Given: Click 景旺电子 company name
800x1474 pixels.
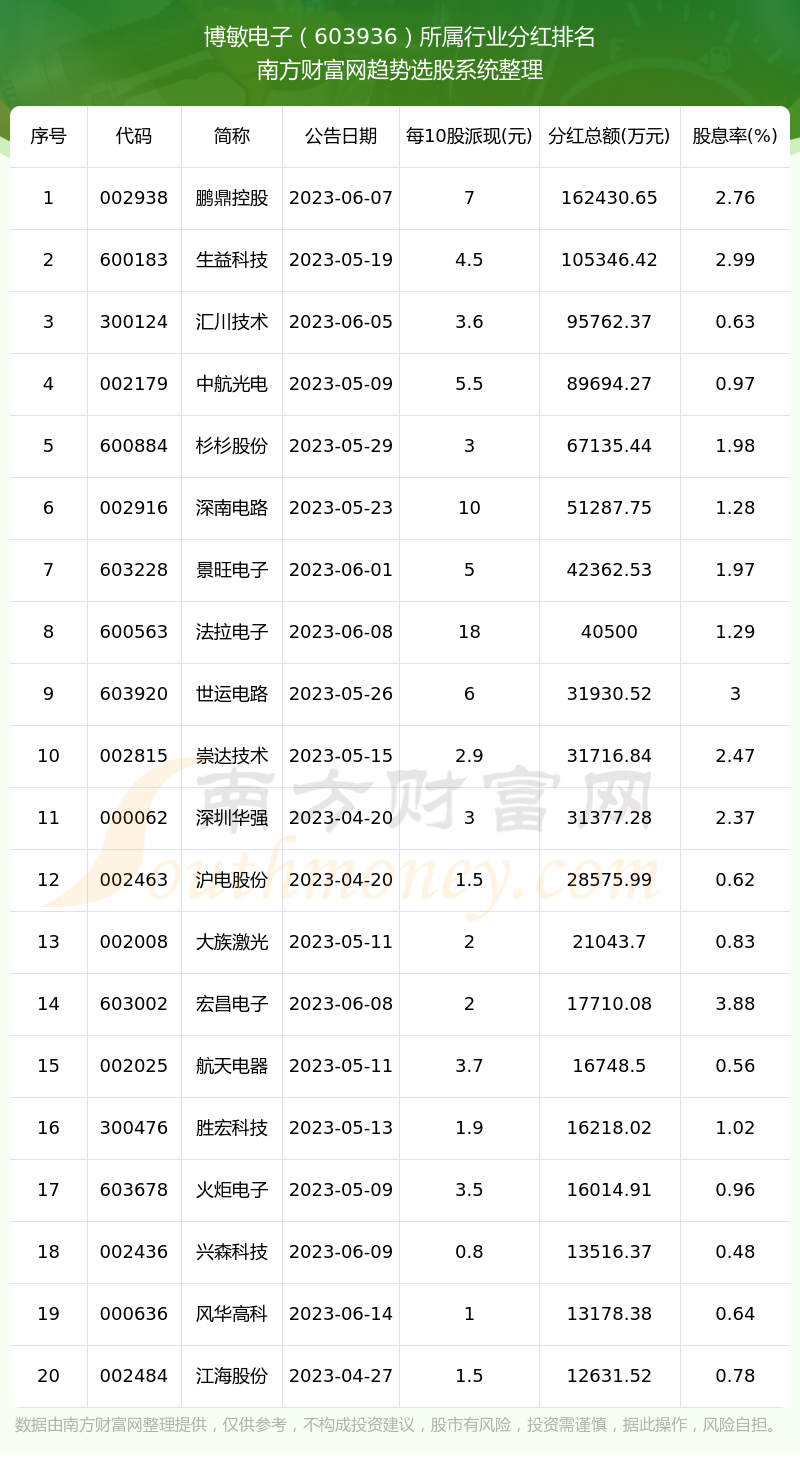Looking at the screenshot, I should pos(232,570).
